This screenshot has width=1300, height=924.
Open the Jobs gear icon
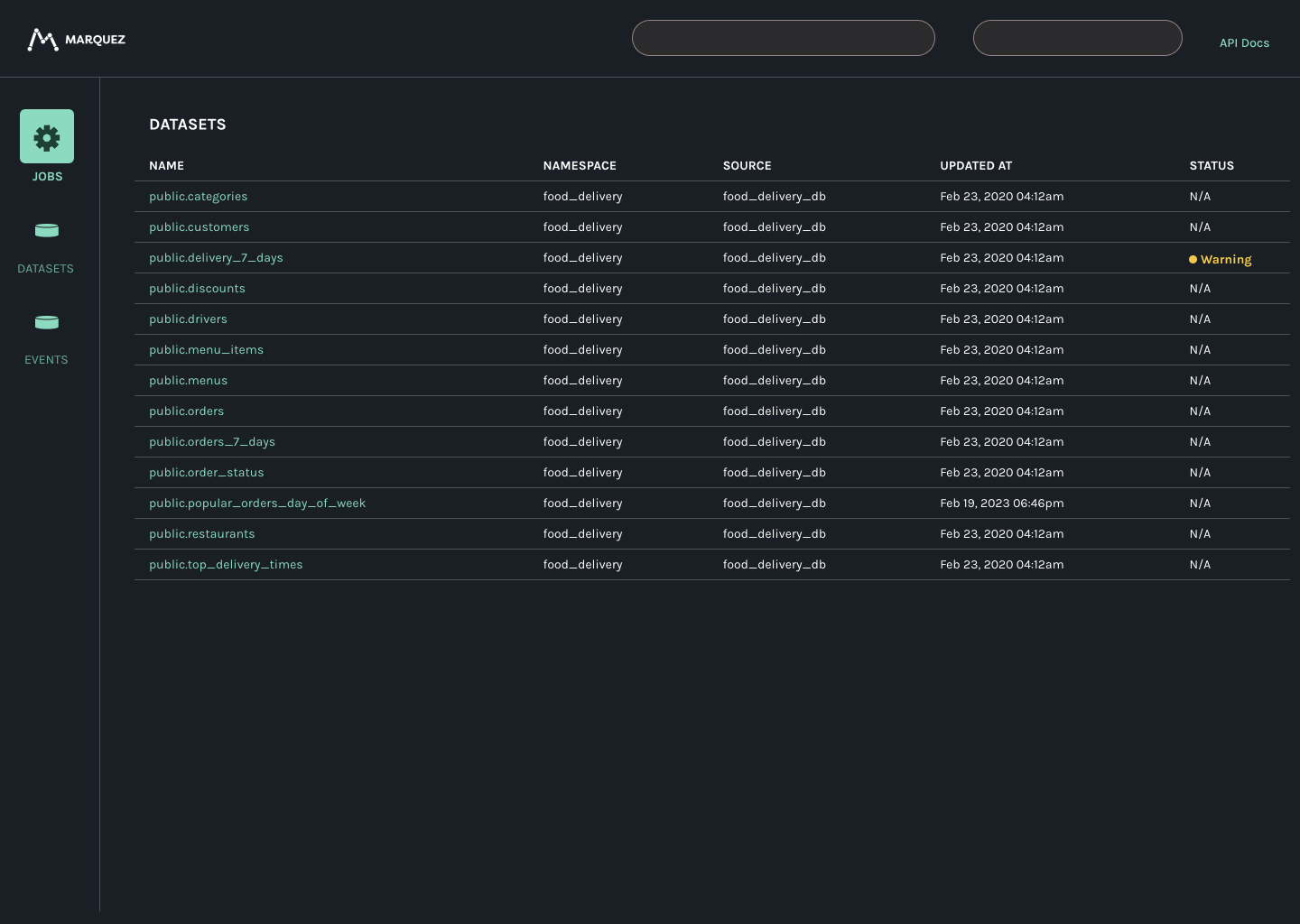[x=47, y=136]
